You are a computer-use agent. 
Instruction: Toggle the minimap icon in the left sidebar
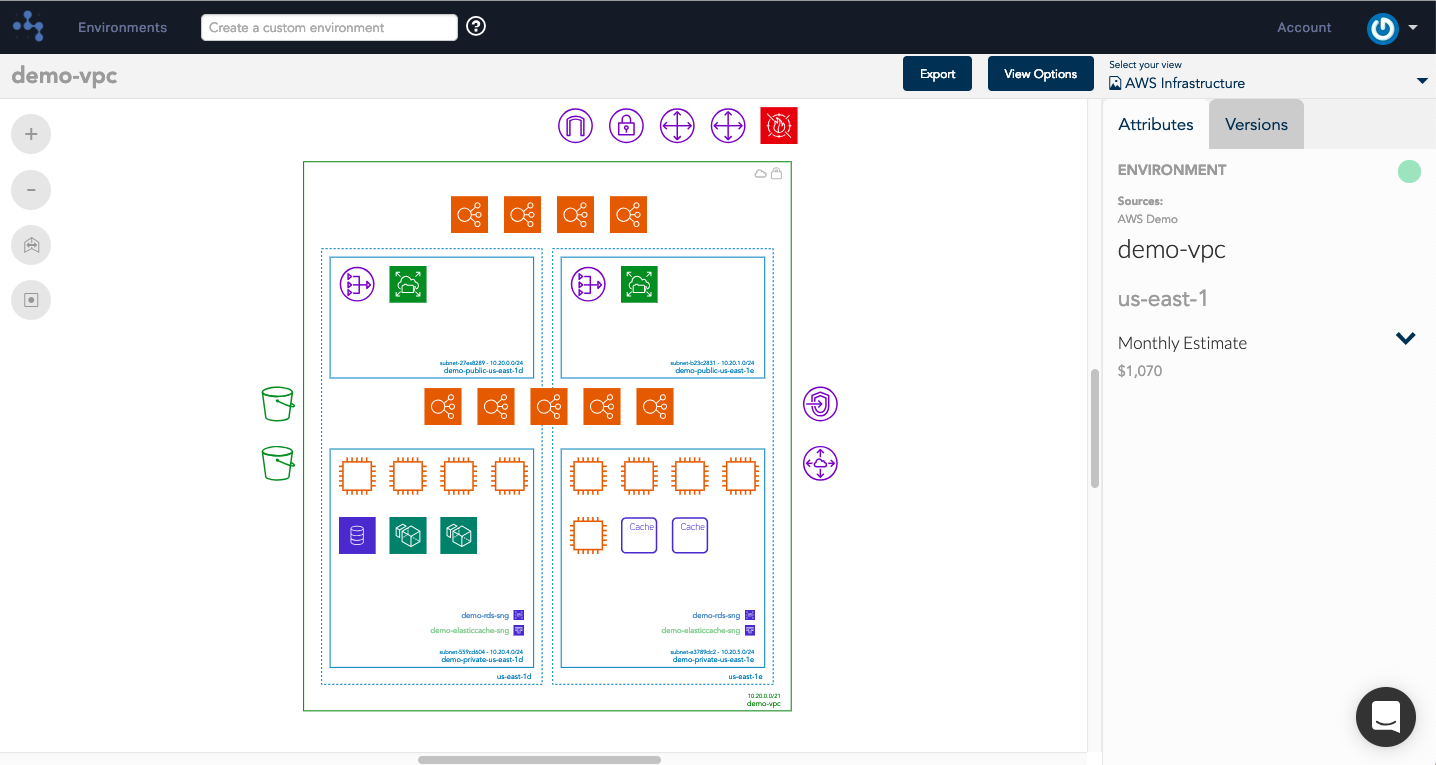(x=31, y=299)
